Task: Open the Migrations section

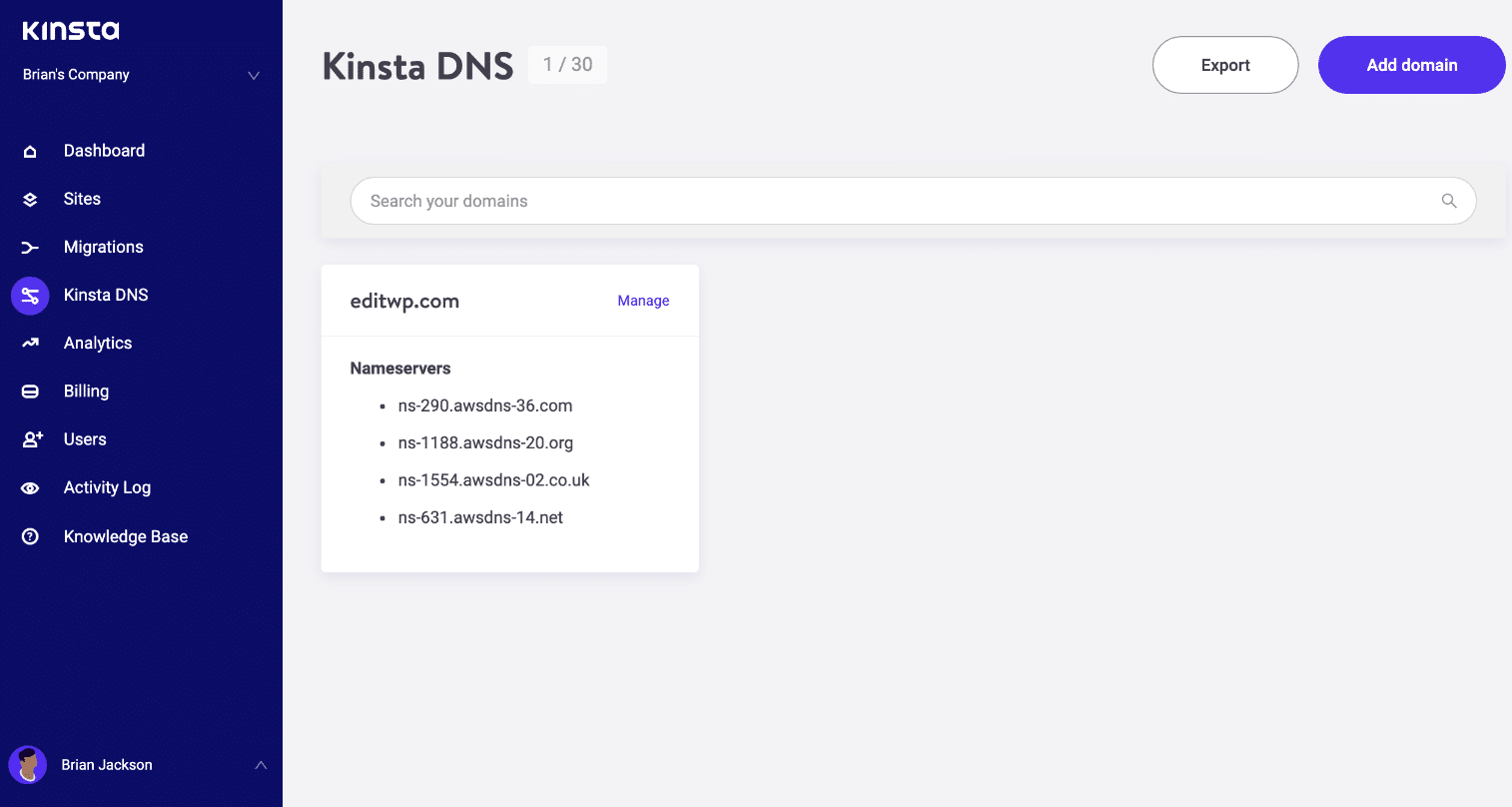Action: pyautogui.click(x=30, y=247)
